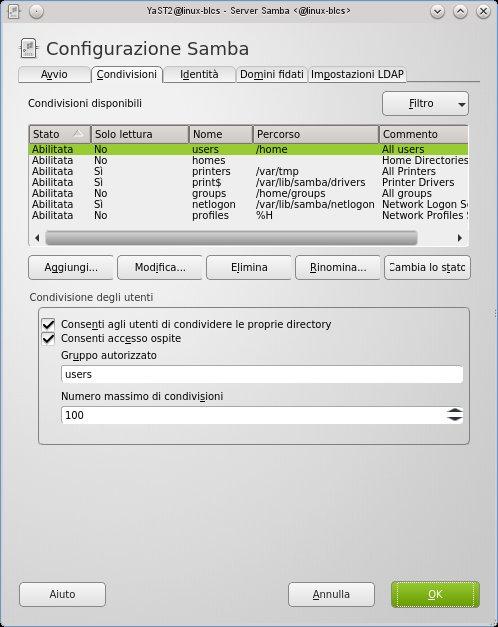Click the %H path cell
This screenshot has height=627, width=498.
coord(264,215)
